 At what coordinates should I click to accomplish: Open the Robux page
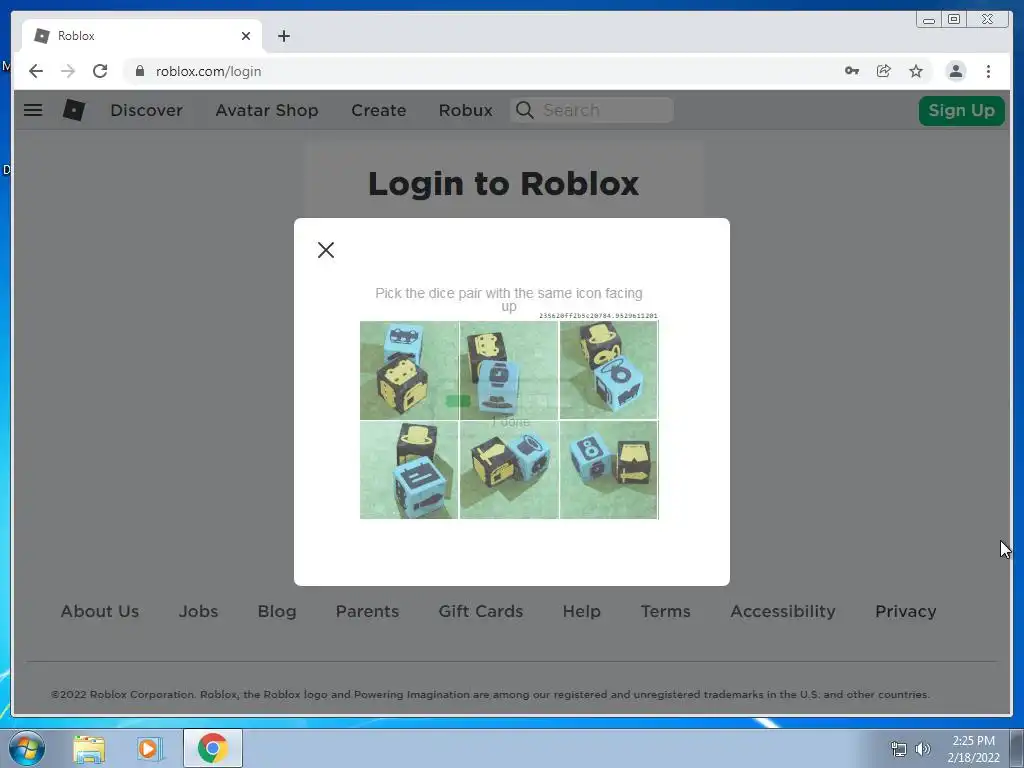click(x=466, y=110)
